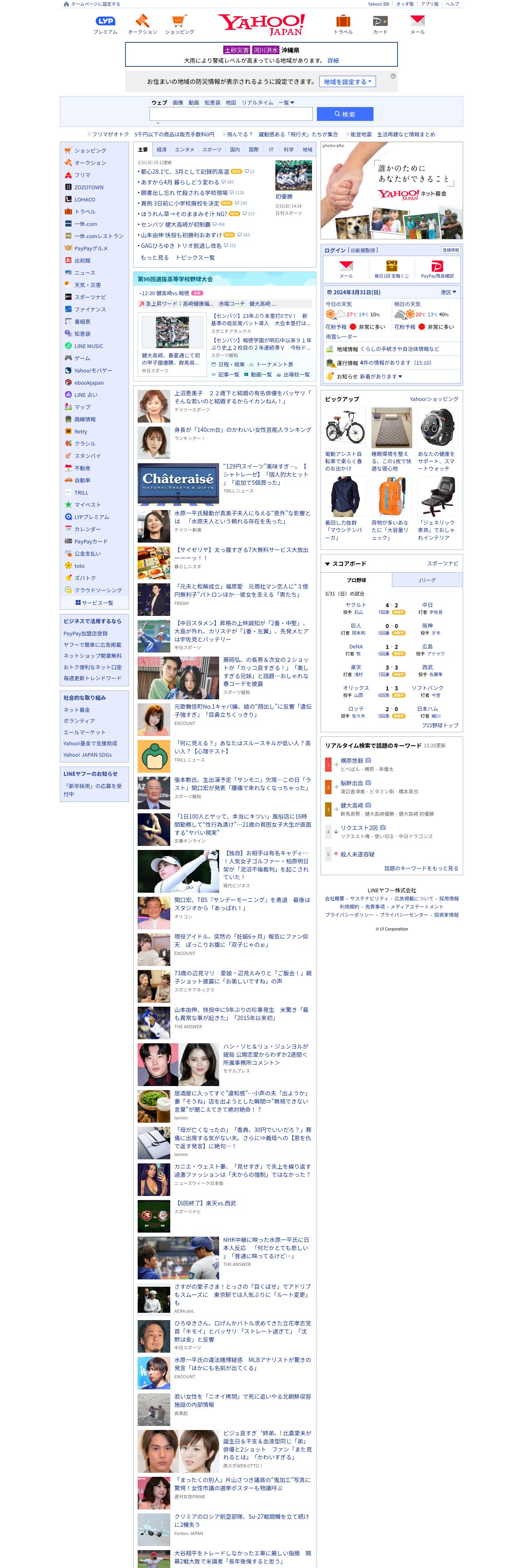The width and height of the screenshot is (523, 1568).
Task: Open the ヘルプ link at top right
Action: click(453, 4)
